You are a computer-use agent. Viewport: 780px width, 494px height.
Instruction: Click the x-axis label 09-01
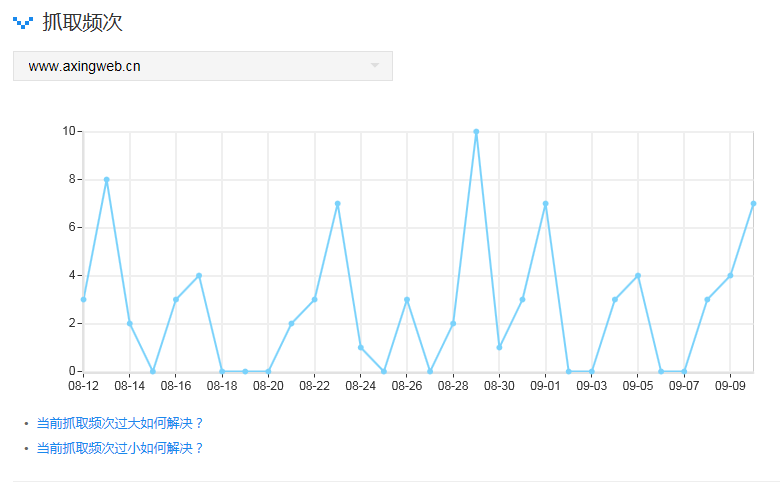[x=546, y=386]
